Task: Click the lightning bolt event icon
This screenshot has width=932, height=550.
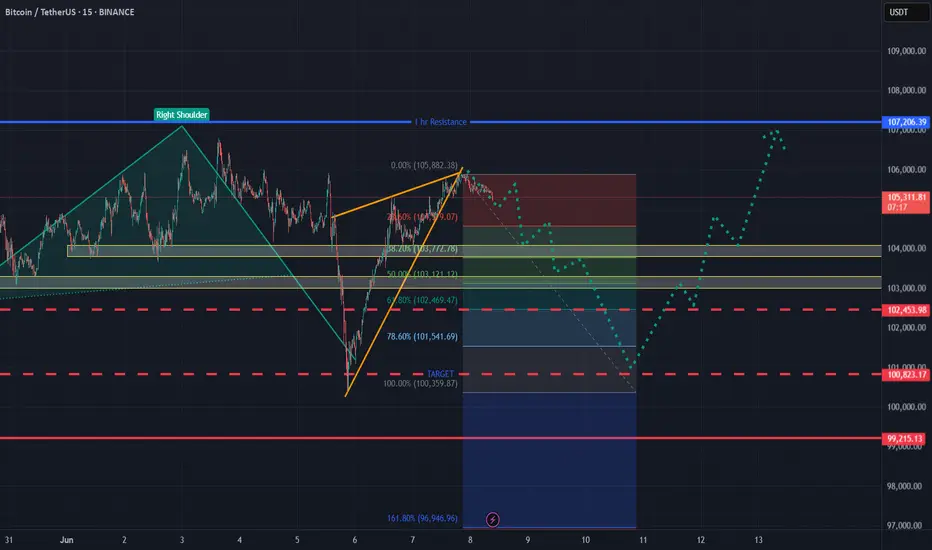Action: tap(492, 520)
